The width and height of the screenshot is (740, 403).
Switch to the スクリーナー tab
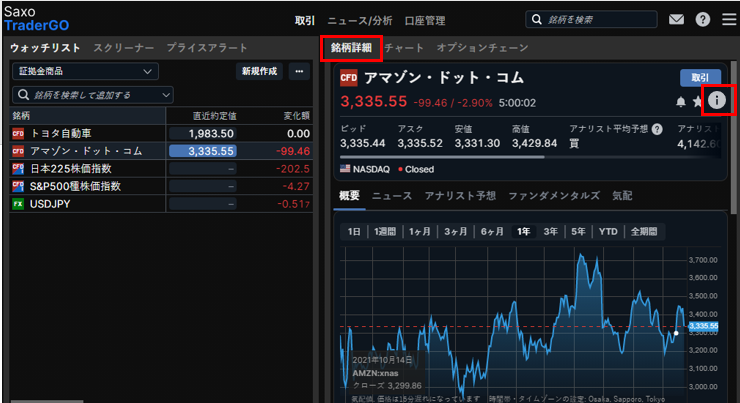124,48
